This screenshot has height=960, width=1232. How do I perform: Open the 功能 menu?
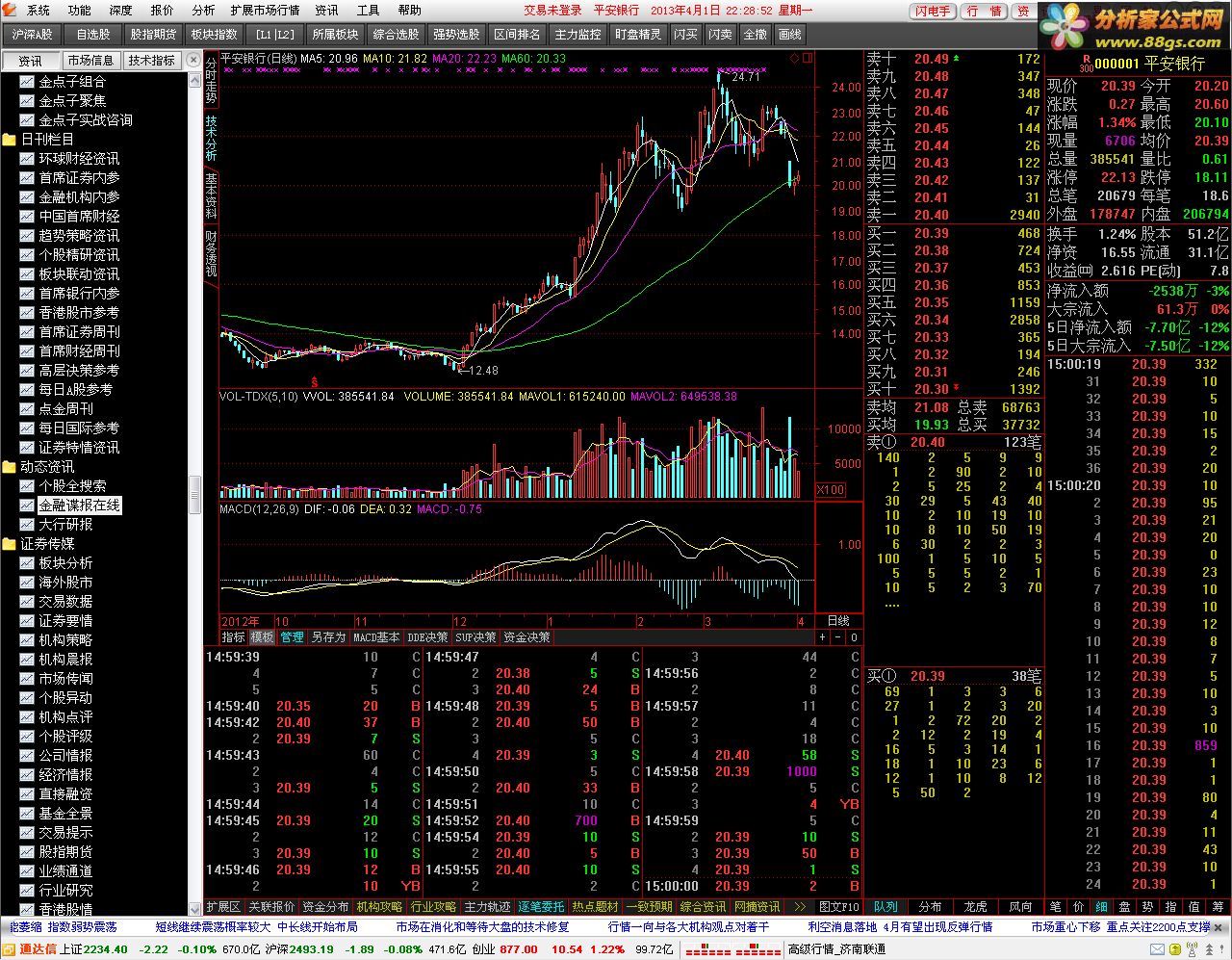coord(80,11)
